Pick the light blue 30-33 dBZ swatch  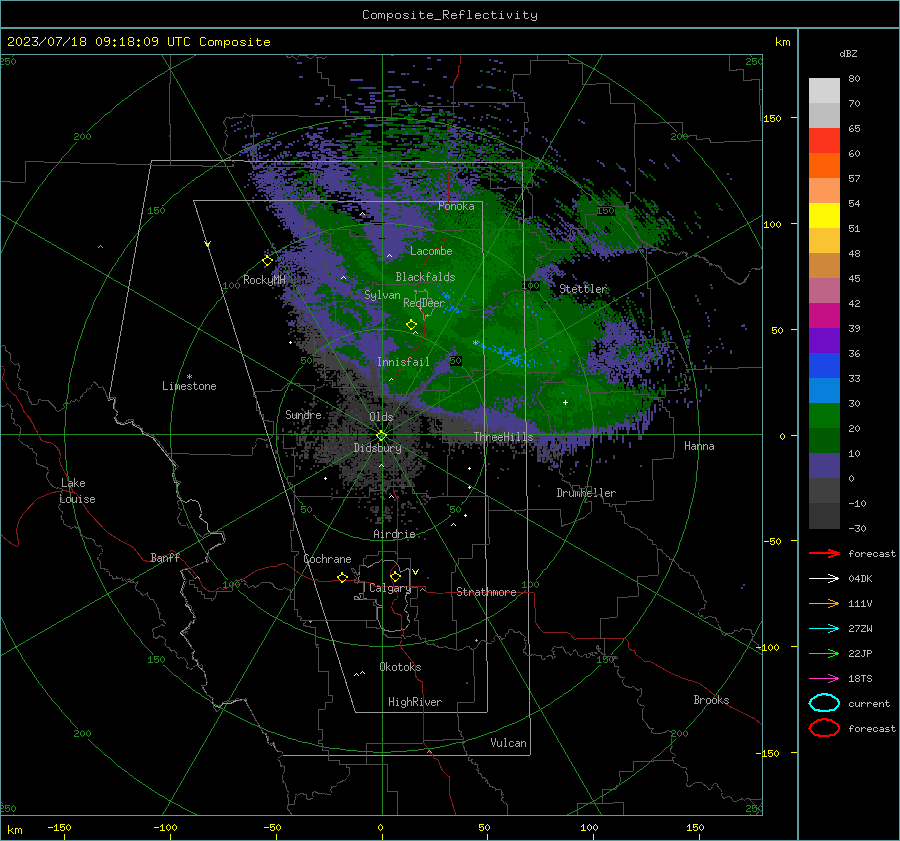pos(824,390)
